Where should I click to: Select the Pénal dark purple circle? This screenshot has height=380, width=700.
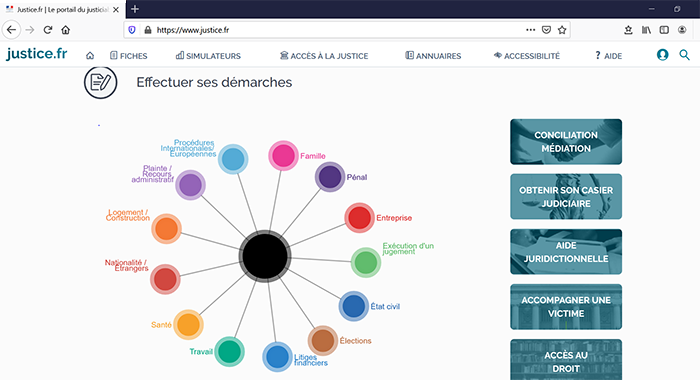click(x=330, y=177)
